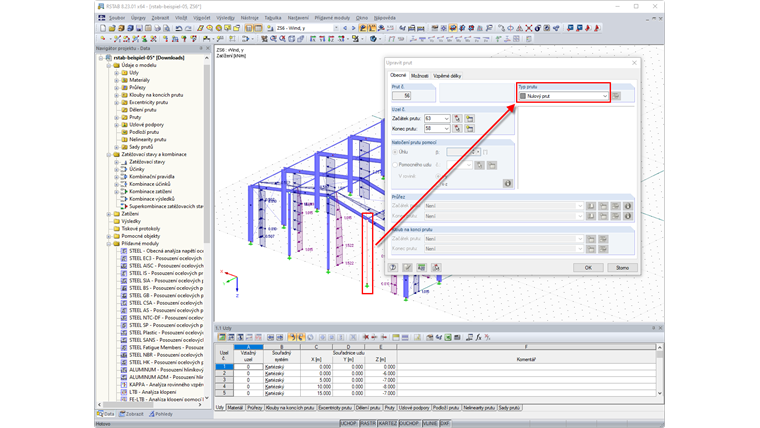Open ZS6 - Wind, y load case dropdown
This screenshot has height=428, width=760.
[336, 28]
